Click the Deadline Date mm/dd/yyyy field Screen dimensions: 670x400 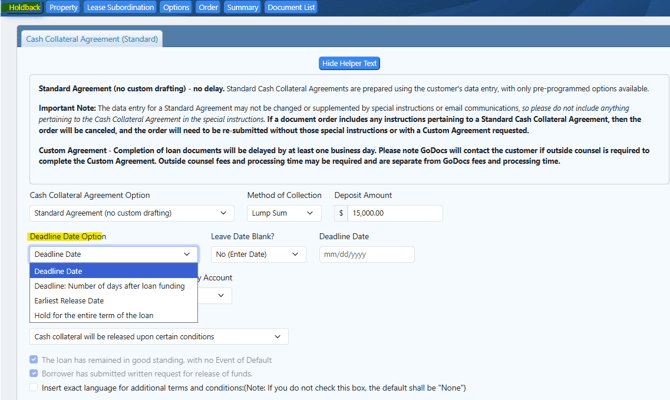pyautogui.click(x=366, y=254)
